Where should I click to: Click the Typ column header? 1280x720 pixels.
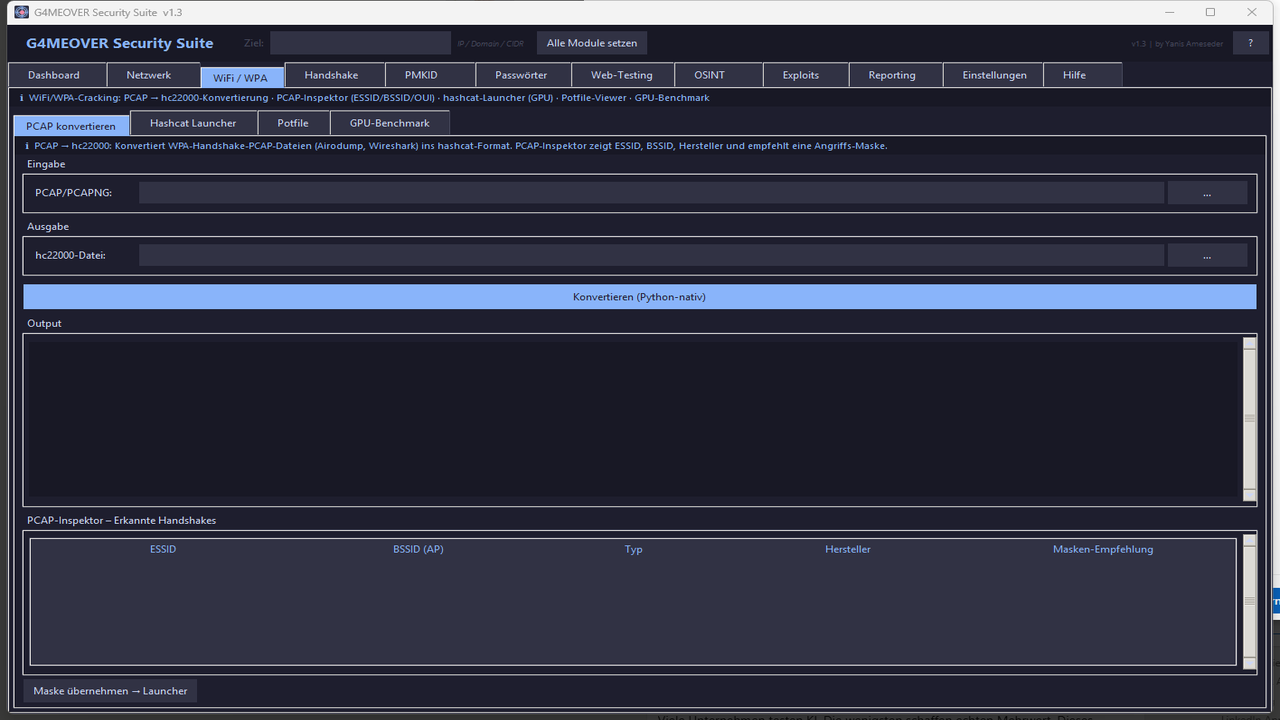pyautogui.click(x=633, y=549)
